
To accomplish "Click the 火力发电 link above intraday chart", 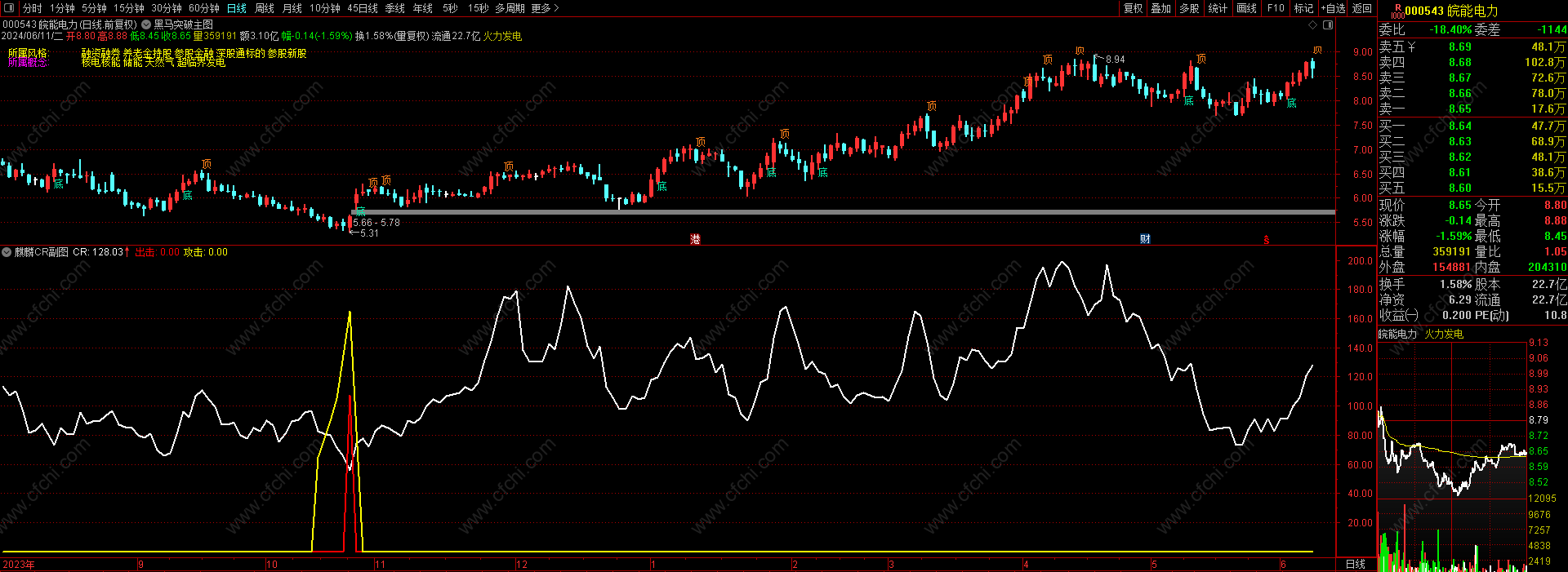I will [x=1444, y=335].
